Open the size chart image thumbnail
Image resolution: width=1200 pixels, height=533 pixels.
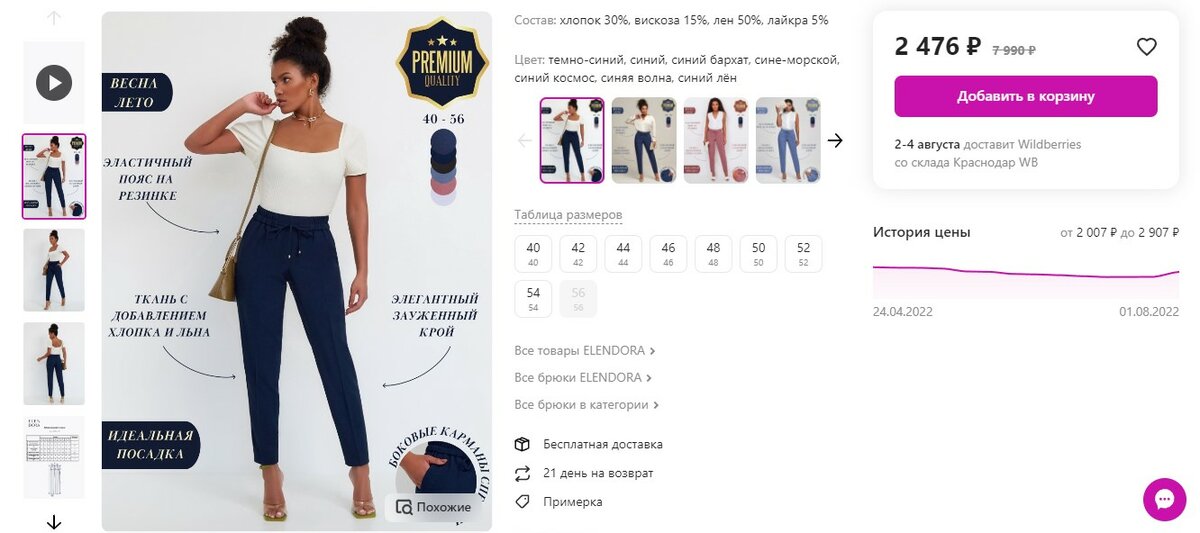[54, 457]
